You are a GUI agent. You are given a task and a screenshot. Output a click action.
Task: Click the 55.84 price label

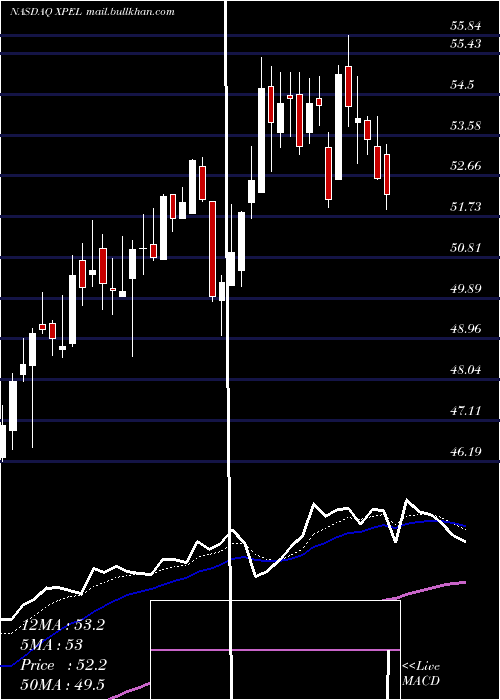[x=466, y=26]
